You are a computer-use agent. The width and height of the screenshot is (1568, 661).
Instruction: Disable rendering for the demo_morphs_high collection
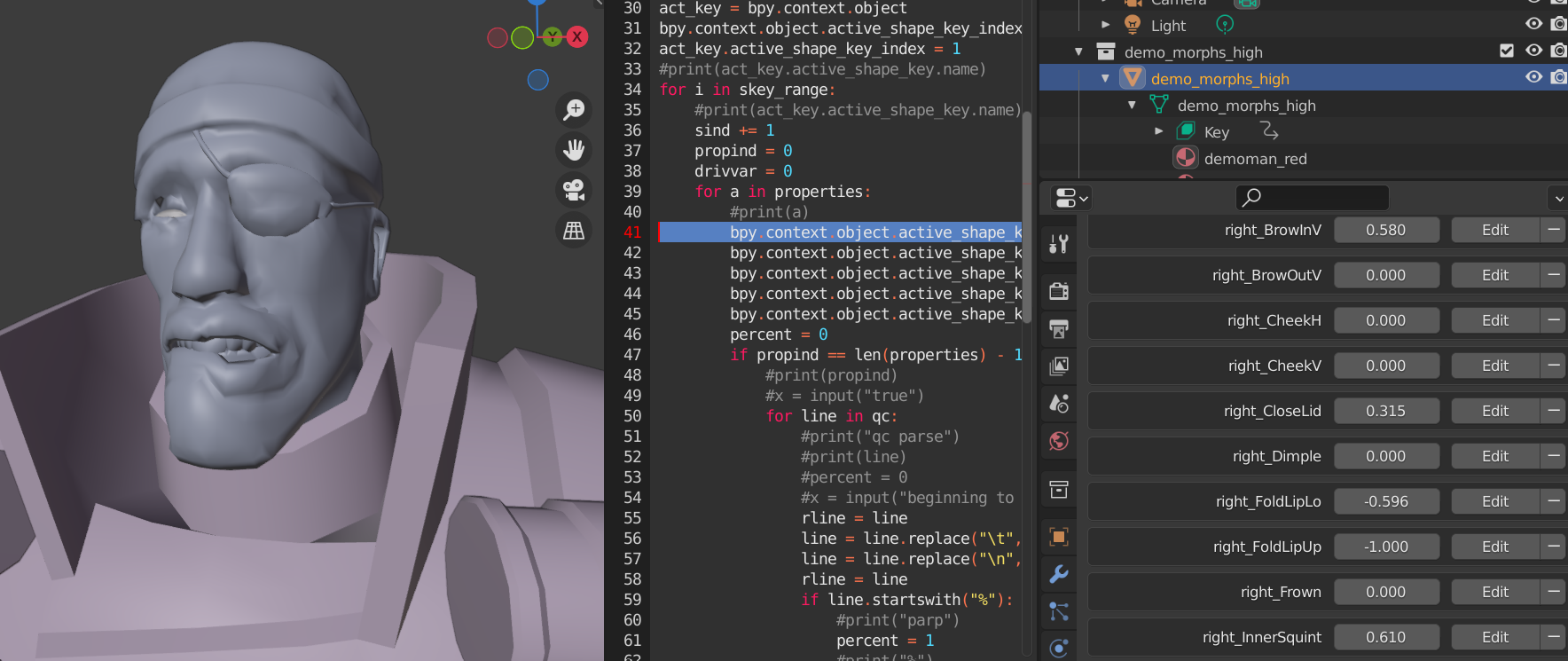click(x=1558, y=51)
